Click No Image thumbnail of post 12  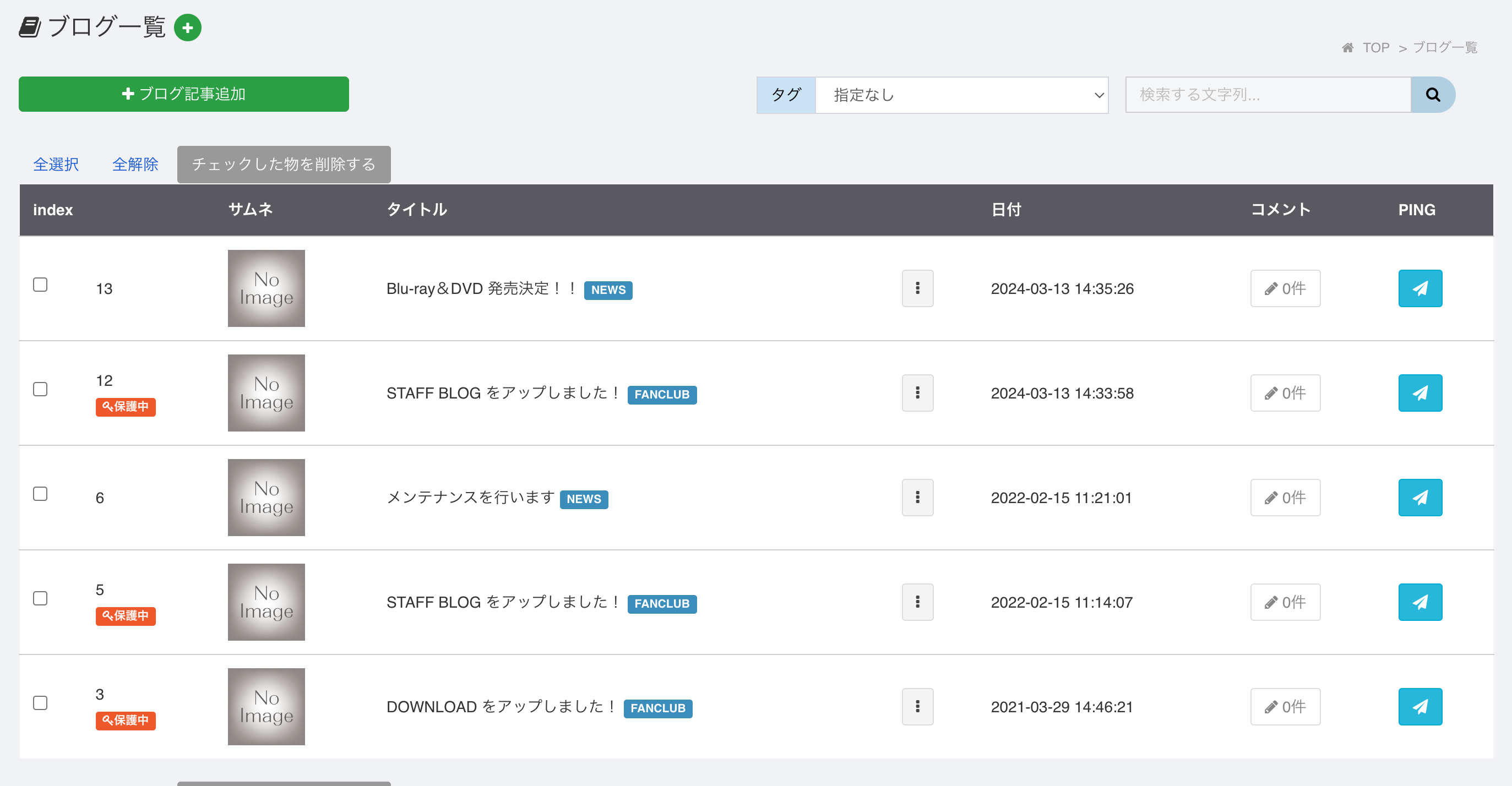pyautogui.click(x=266, y=393)
